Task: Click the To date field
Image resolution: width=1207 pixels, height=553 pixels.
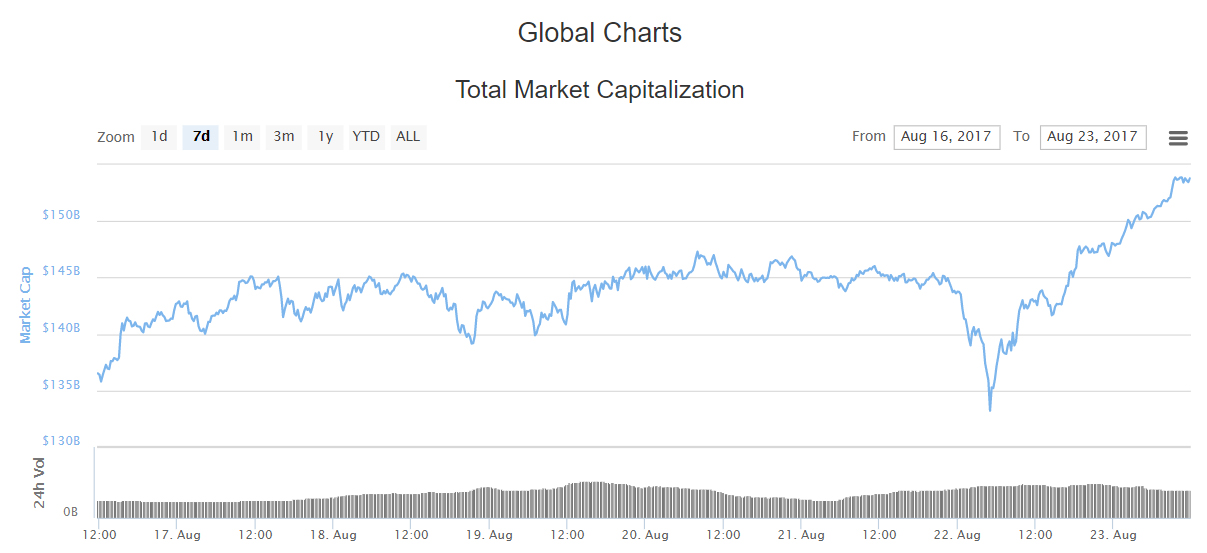Action: coord(1092,137)
